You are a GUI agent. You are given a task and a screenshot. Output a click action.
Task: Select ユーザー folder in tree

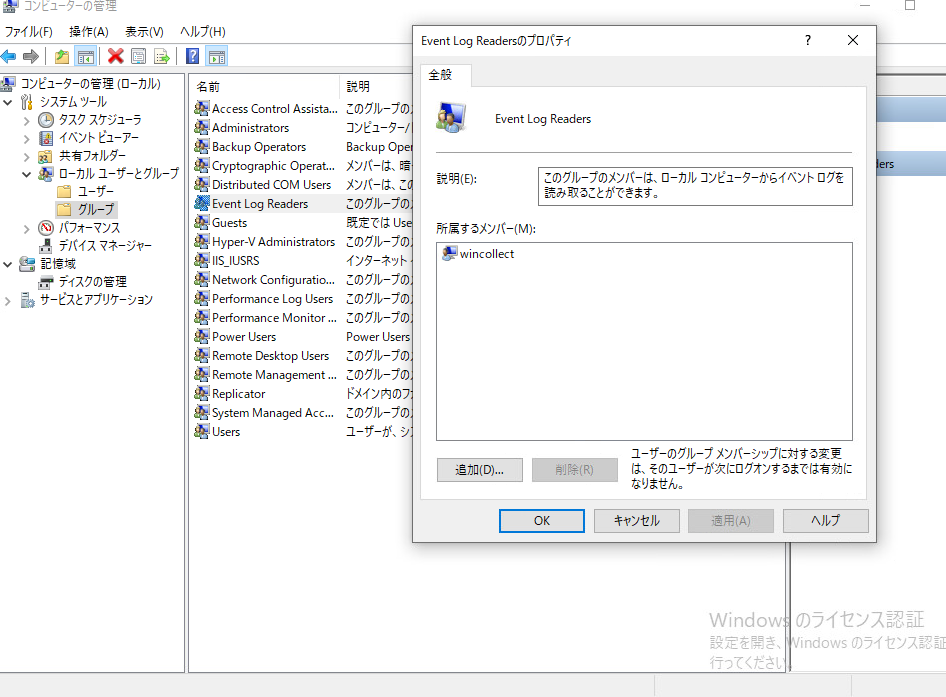(x=86, y=191)
